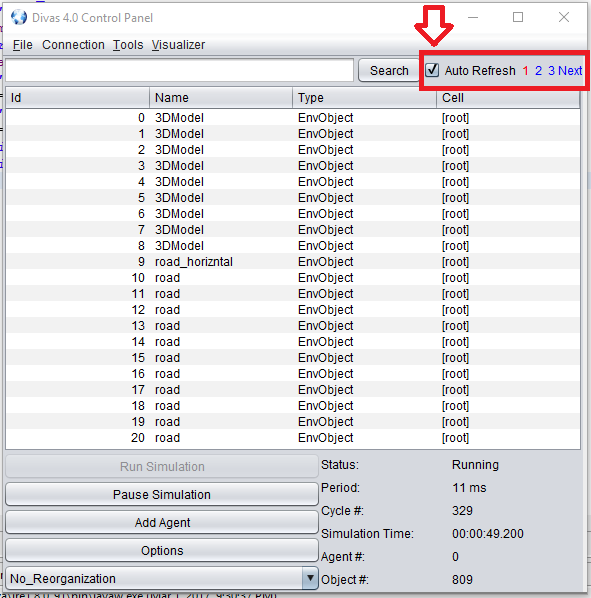The height and width of the screenshot is (598, 591).
Task: Click the Pause Simulation button
Action: pyautogui.click(x=162, y=494)
